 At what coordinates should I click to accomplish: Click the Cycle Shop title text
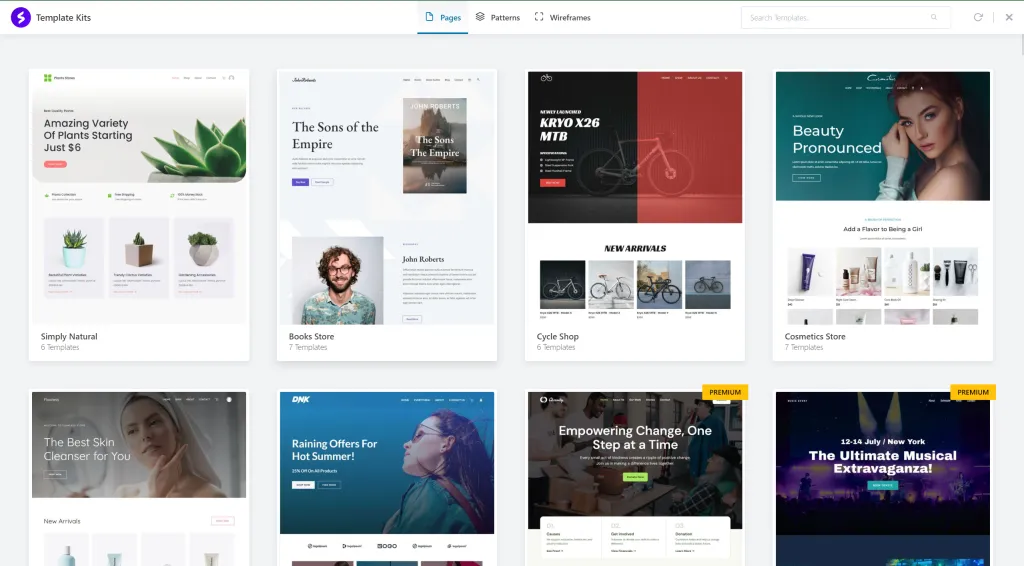(557, 337)
